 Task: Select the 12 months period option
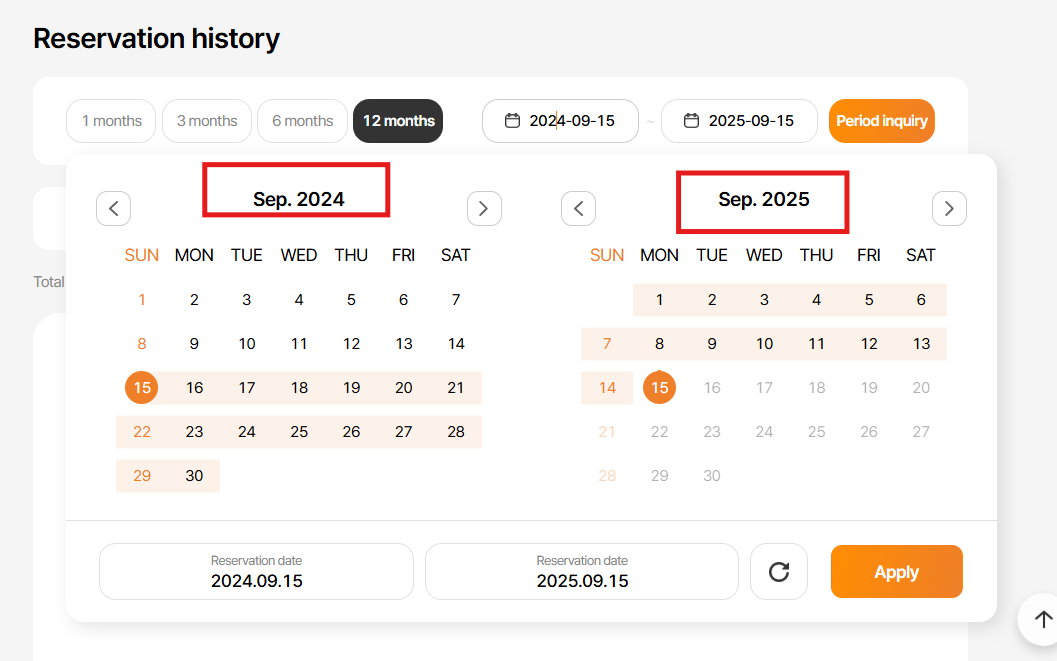[x=398, y=121]
